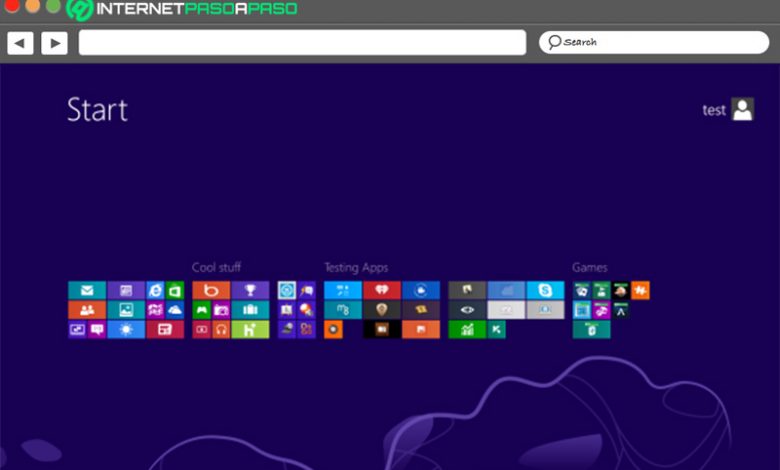The image size is (780, 470).
Task: Go forward with the browser forward arrow
Action: pos(54,43)
